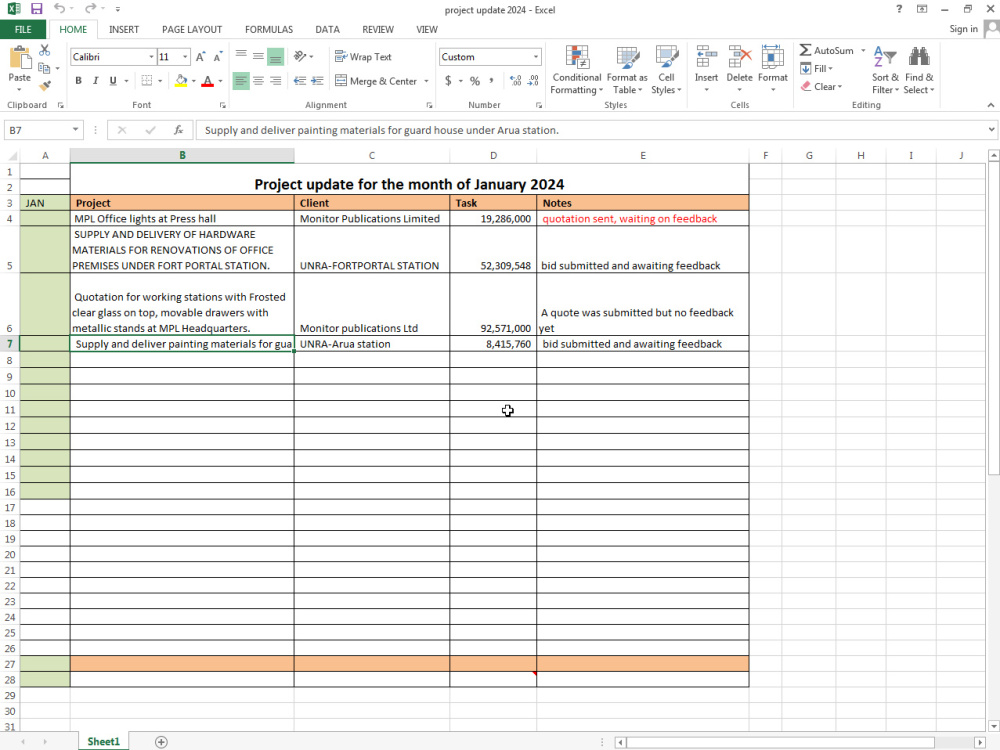Viewport: 1000px width, 750px height.
Task: Switch to the FORMULAS tab
Action: pyautogui.click(x=269, y=29)
